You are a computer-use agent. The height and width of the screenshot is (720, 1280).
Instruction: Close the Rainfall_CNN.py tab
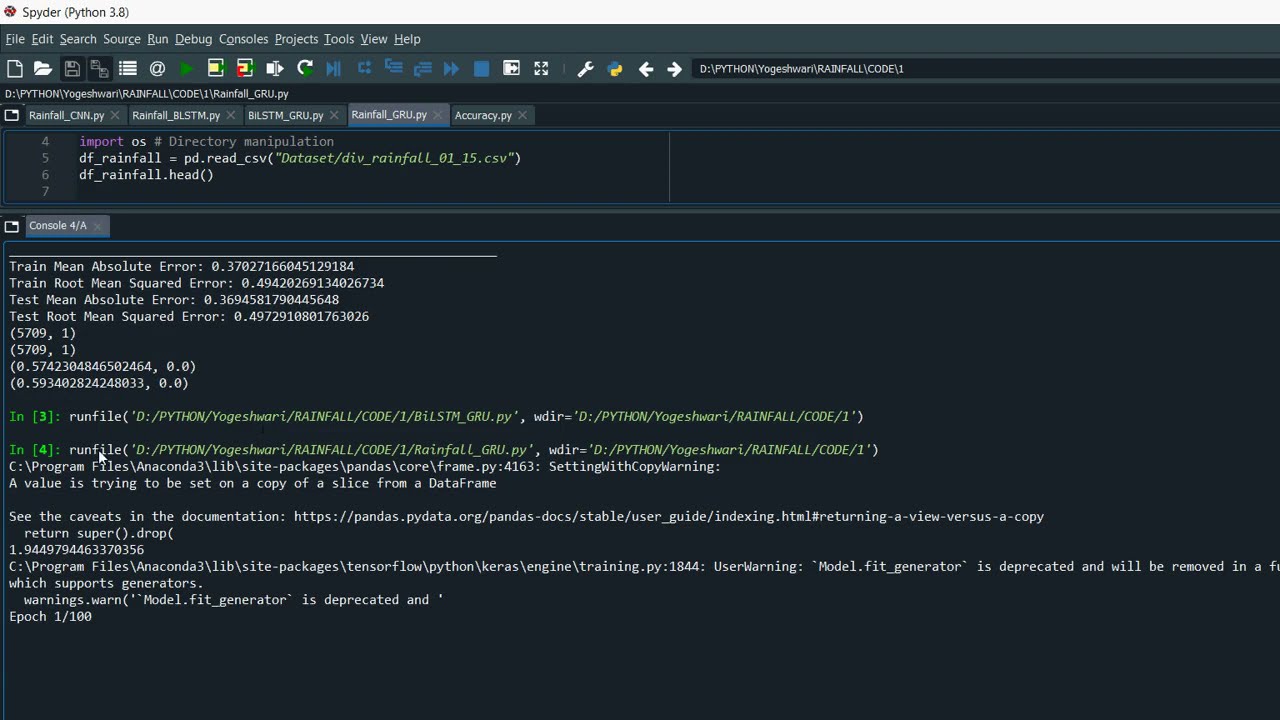114,116
